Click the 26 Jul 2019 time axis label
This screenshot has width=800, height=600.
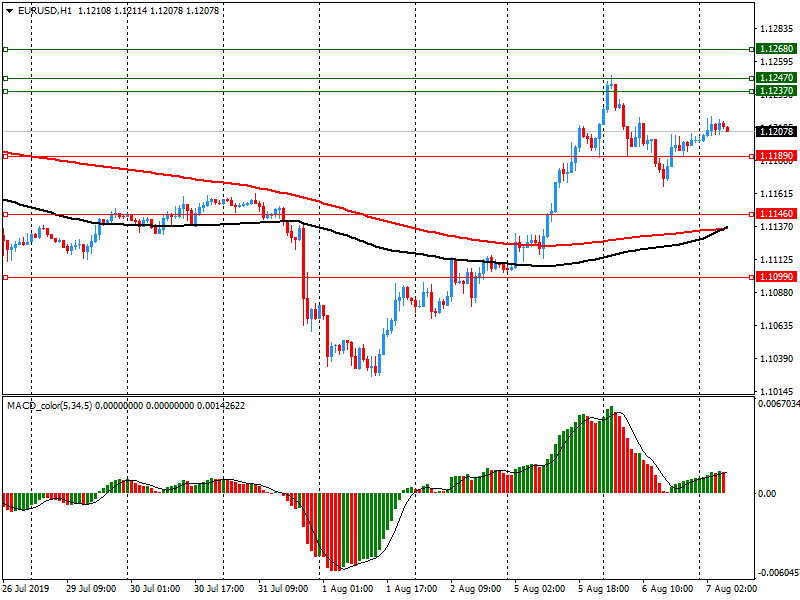click(x=27, y=589)
